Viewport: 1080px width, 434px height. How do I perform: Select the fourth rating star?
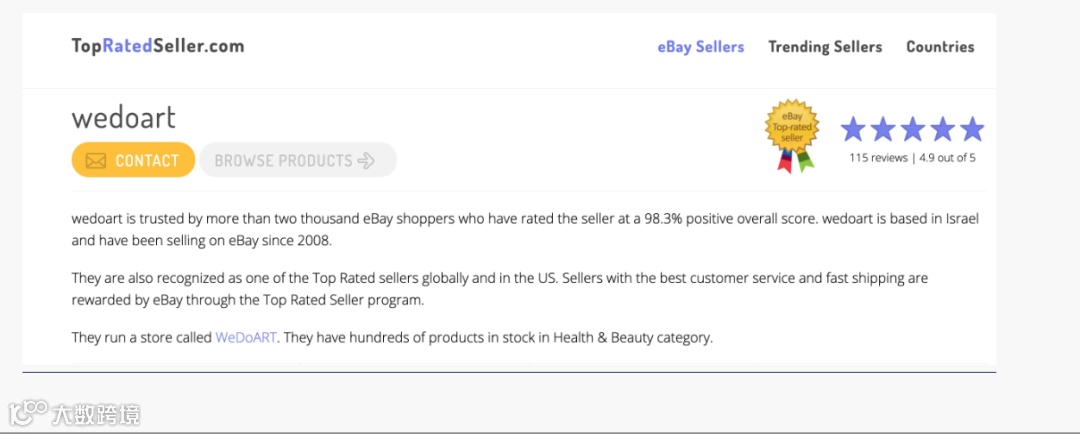point(943,129)
